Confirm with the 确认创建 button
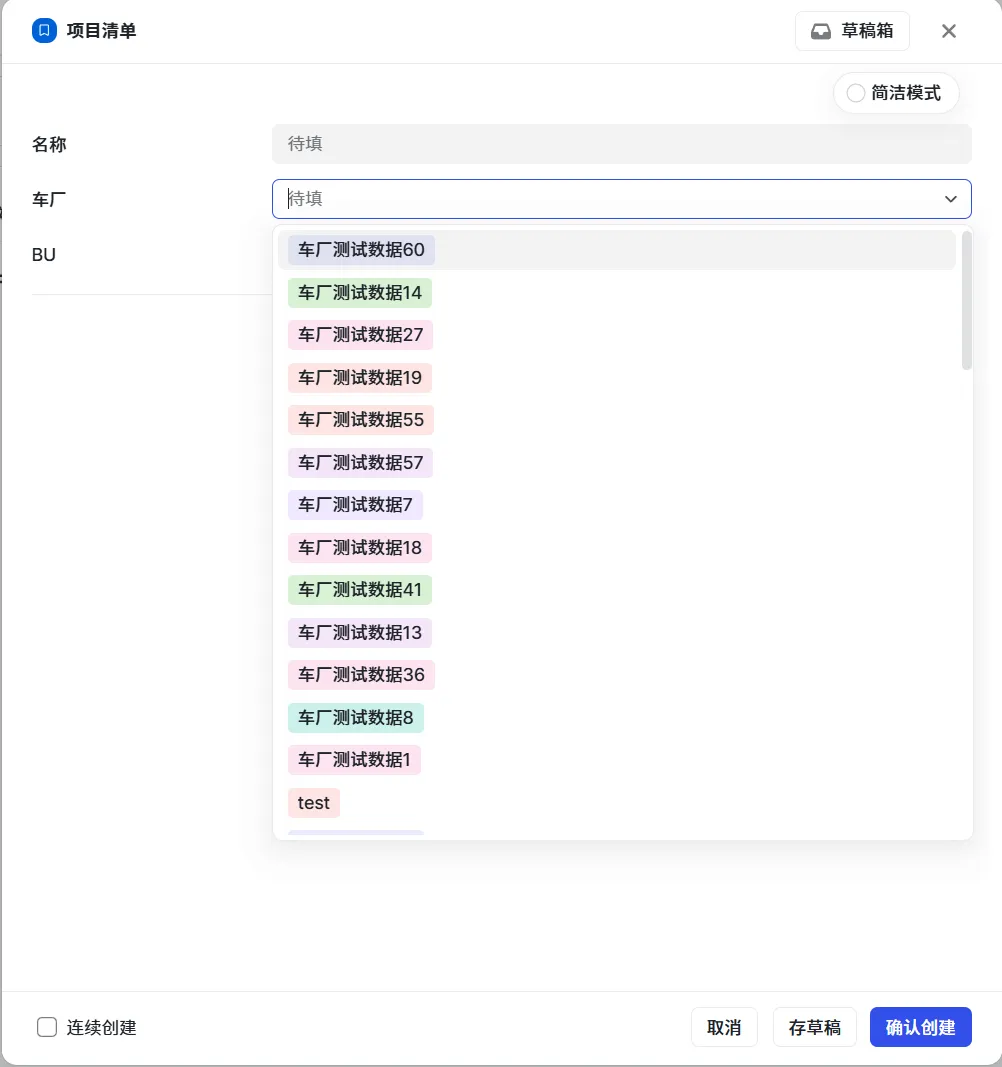Image resolution: width=1002 pixels, height=1067 pixels. coord(920,1027)
